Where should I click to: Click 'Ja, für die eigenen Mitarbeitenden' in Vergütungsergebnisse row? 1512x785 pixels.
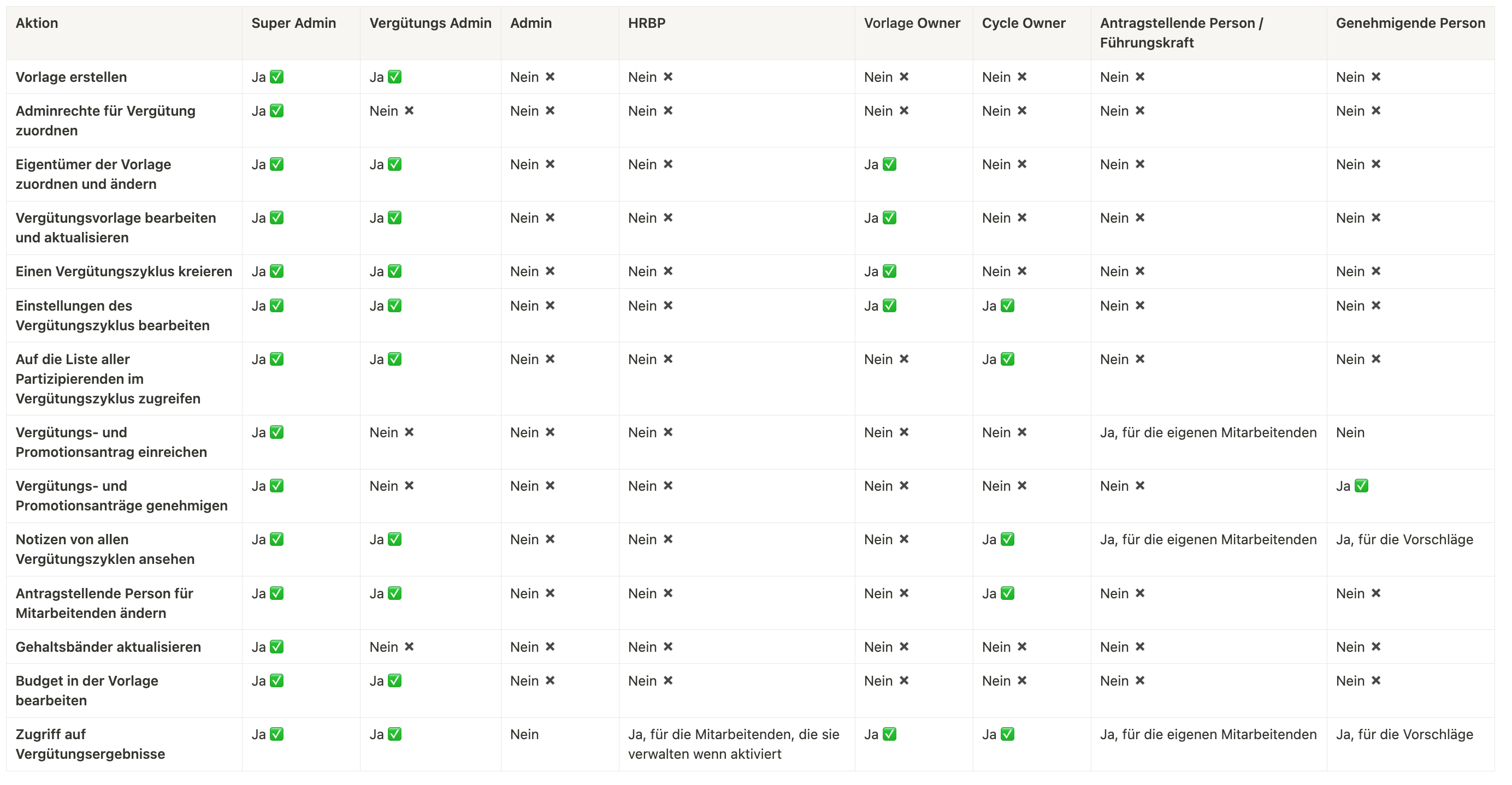tap(1208, 735)
